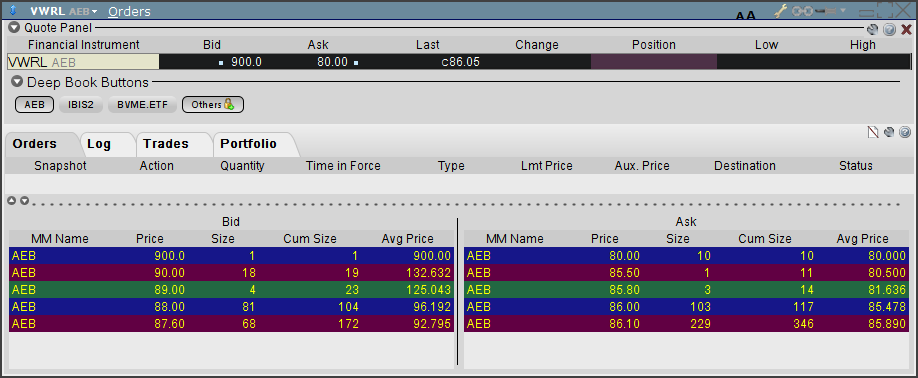918x378 pixels.
Task: Toggle the IBIS2 deep book button
Action: (x=81, y=105)
